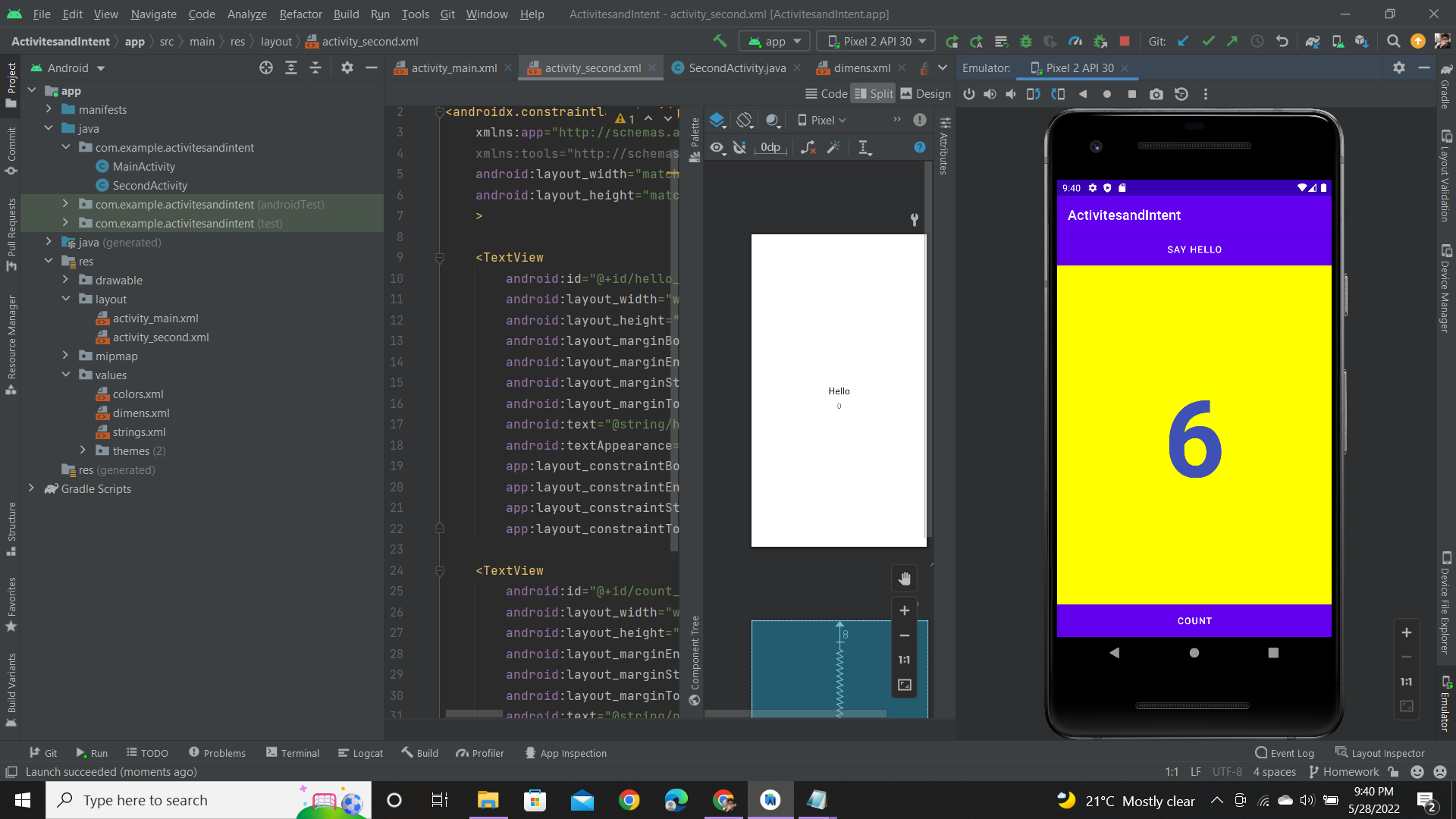Open Chrome from taskbar

629,800
